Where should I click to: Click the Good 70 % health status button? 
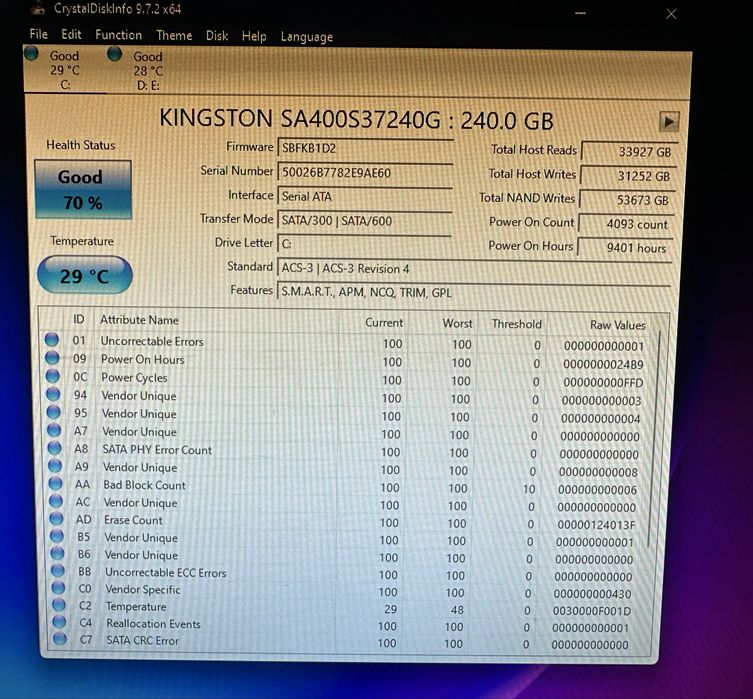[83, 190]
